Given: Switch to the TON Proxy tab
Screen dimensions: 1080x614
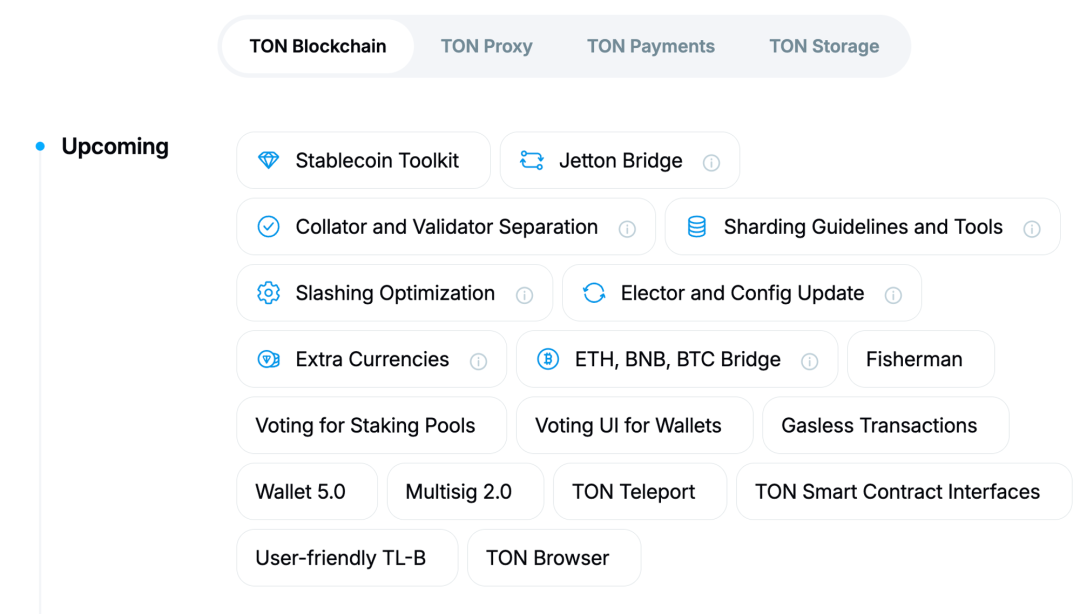Looking at the screenshot, I should pos(486,46).
